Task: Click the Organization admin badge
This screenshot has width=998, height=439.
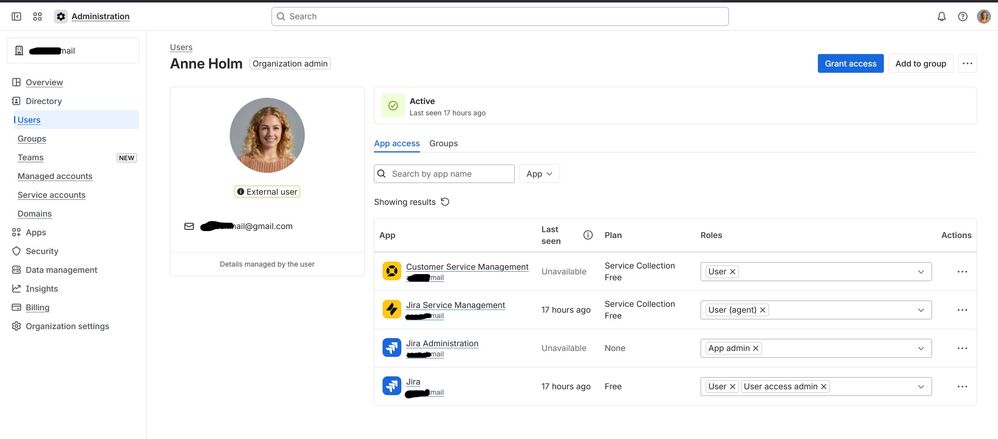Action: [290, 64]
